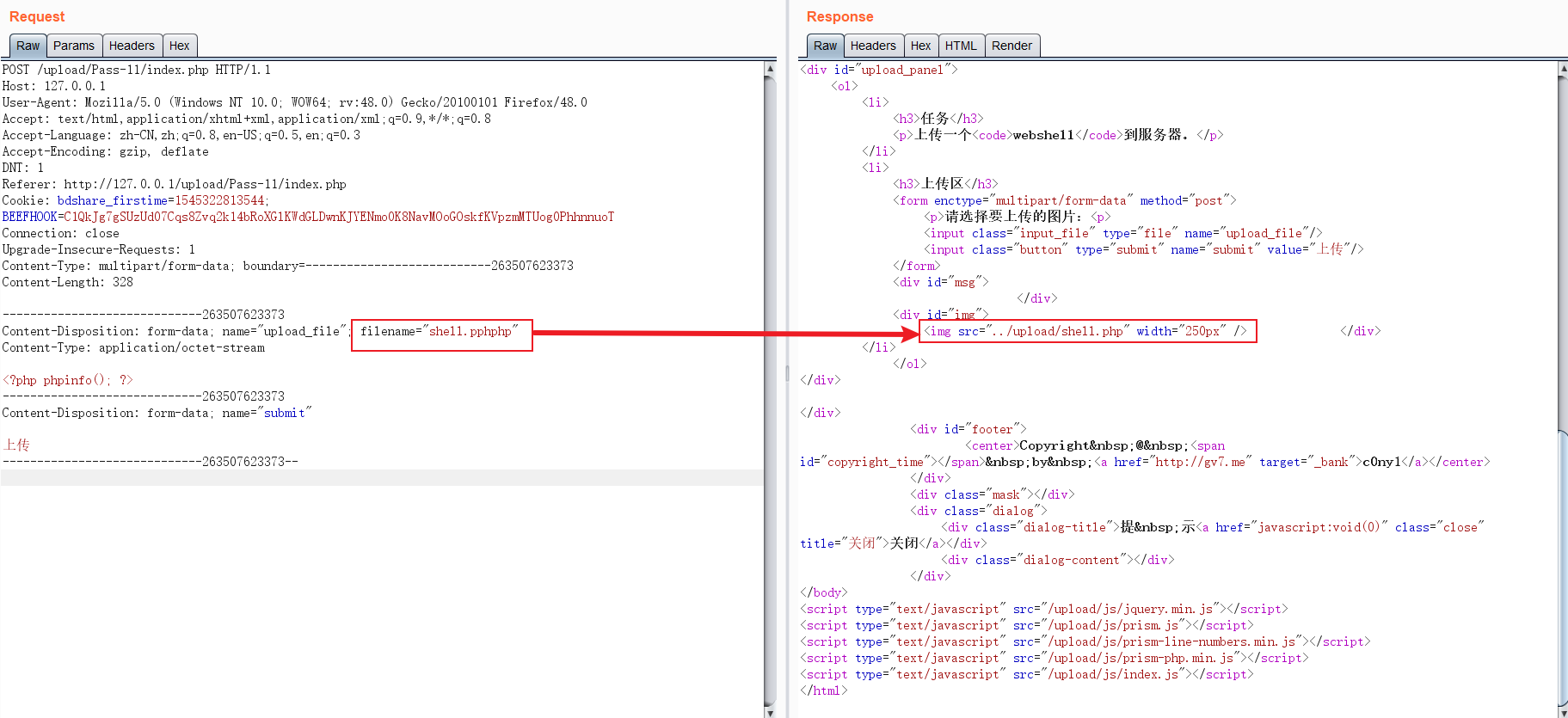Click the Response pane vertical scrollbar thumb

(1563, 568)
